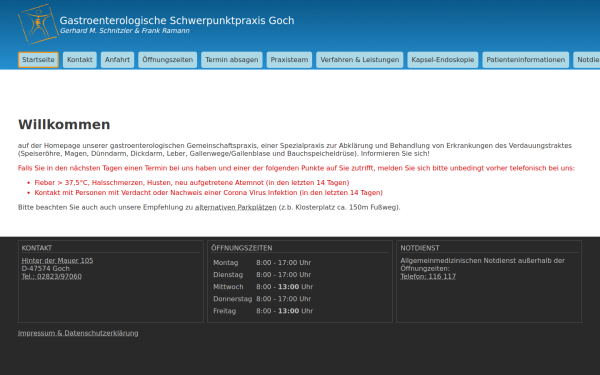Select Öffnungszeiten in the navigation bar
Image resolution: width=600 pixels, height=375 pixels.
tap(168, 60)
